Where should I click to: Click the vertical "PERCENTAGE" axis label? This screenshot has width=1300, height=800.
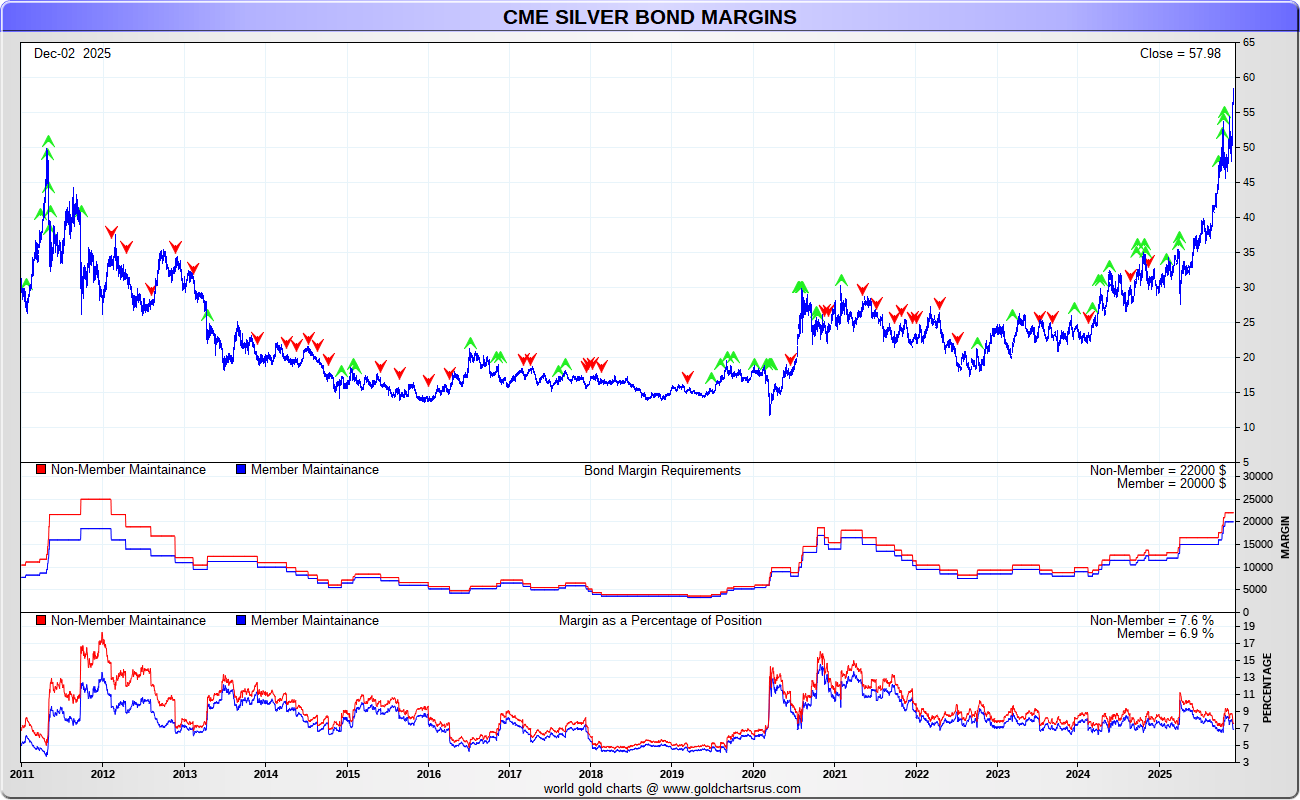(x=1267, y=688)
